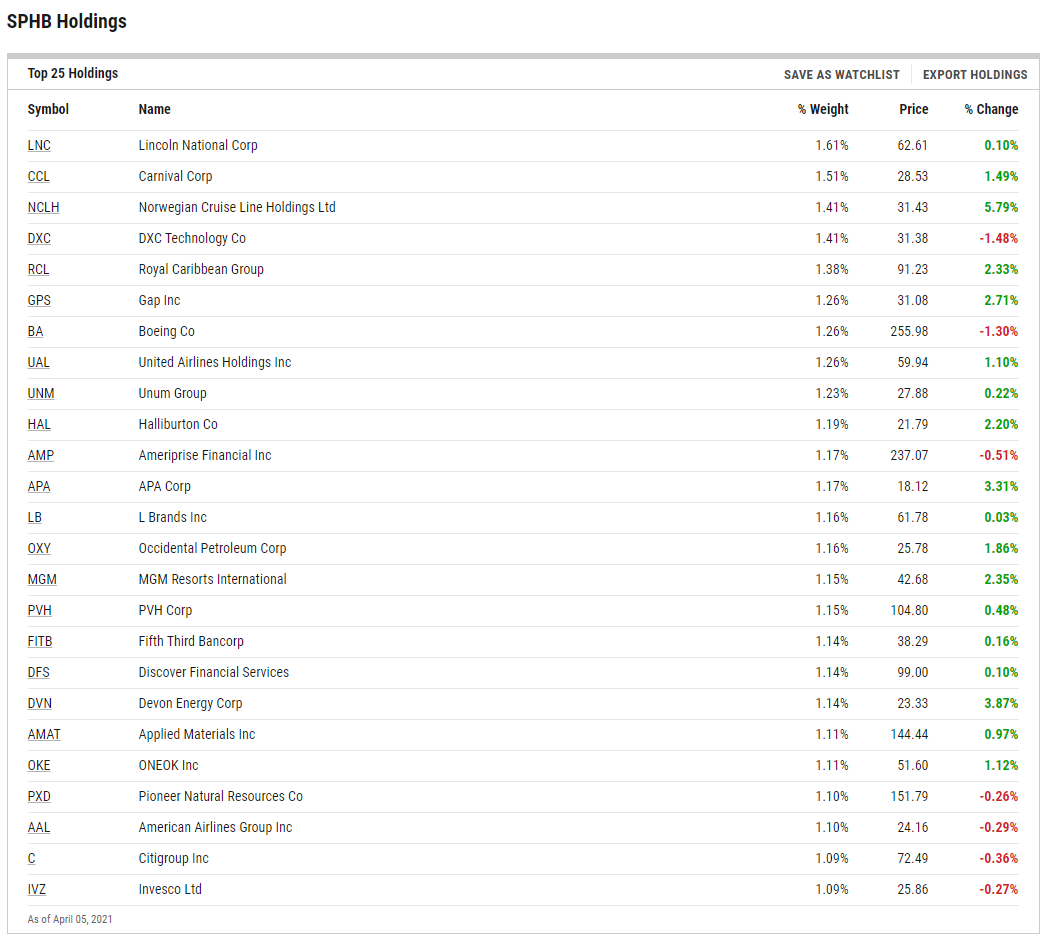Select the PXD symbol link

click(39, 797)
